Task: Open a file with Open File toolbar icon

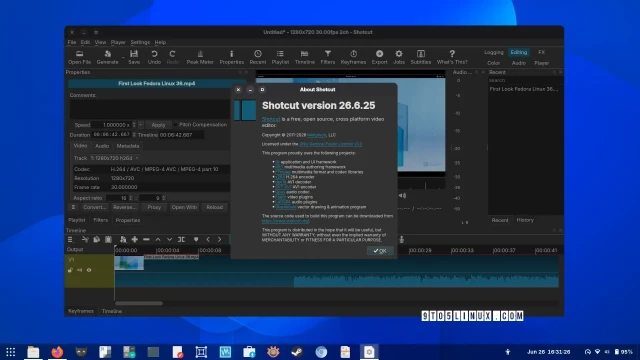Action: pyautogui.click(x=79, y=57)
